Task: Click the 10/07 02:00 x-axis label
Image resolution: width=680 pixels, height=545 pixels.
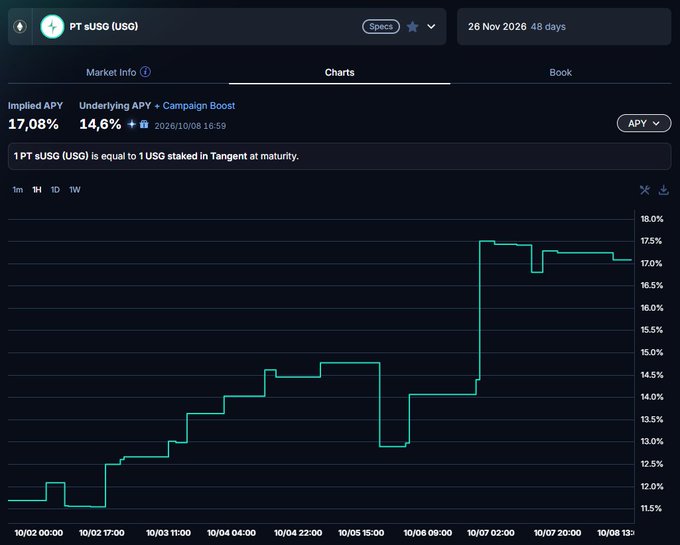Action: pyautogui.click(x=490, y=533)
